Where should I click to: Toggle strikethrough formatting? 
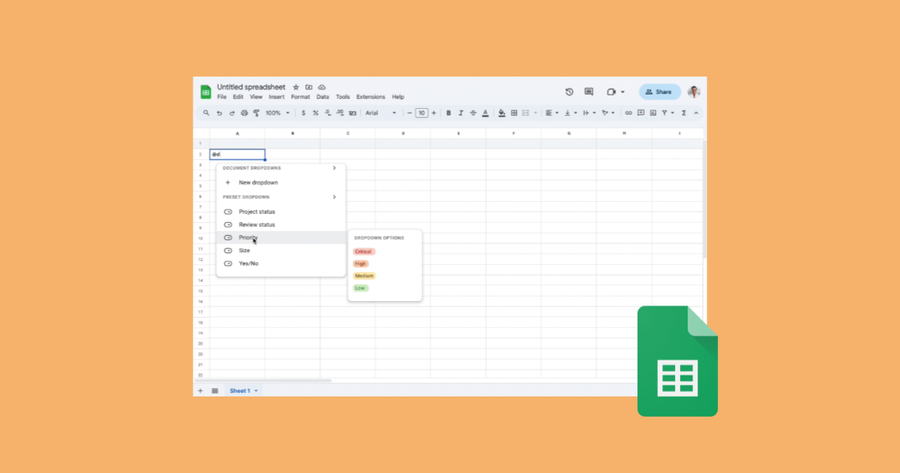(473, 113)
